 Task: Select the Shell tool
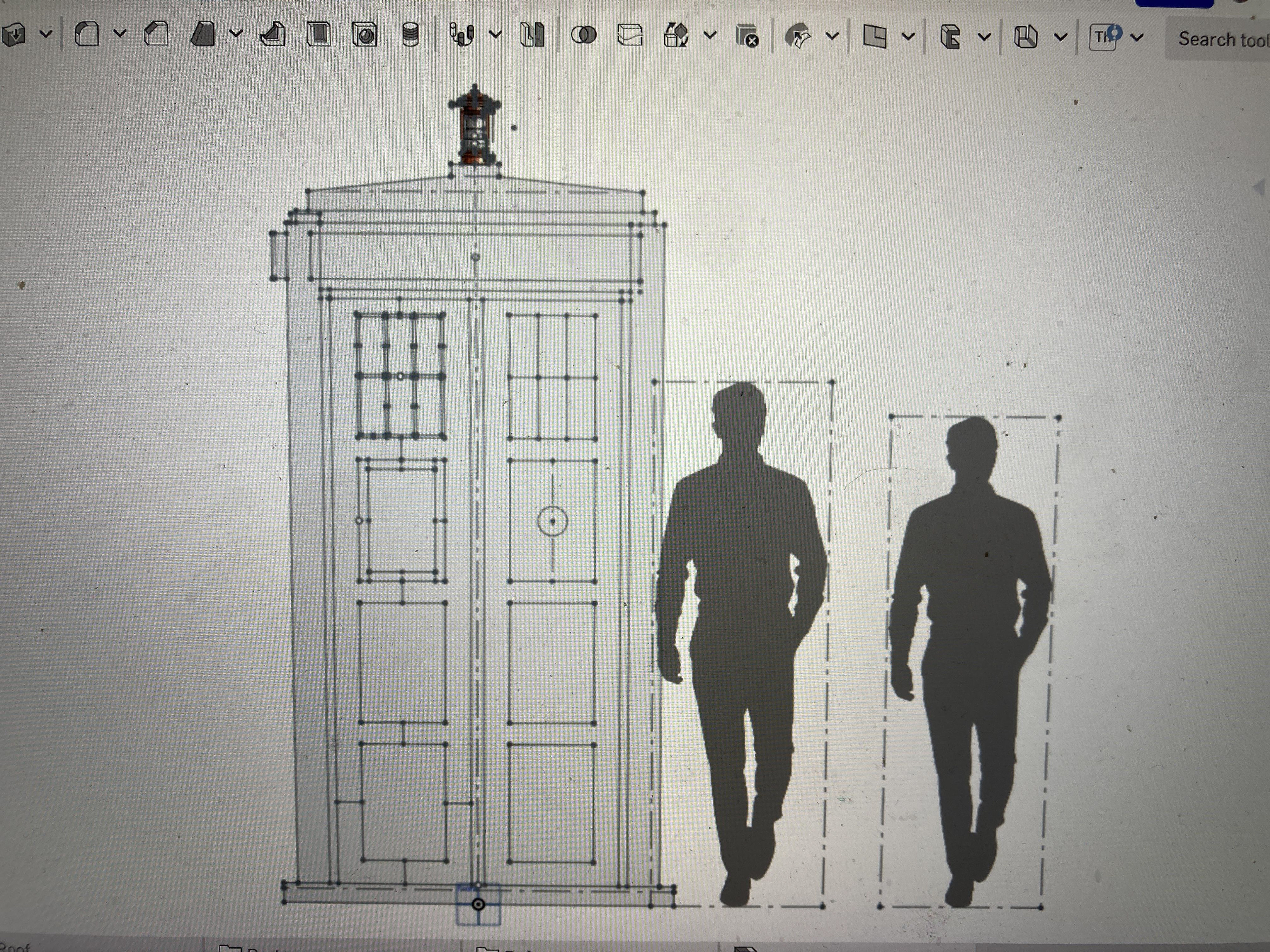(318, 34)
